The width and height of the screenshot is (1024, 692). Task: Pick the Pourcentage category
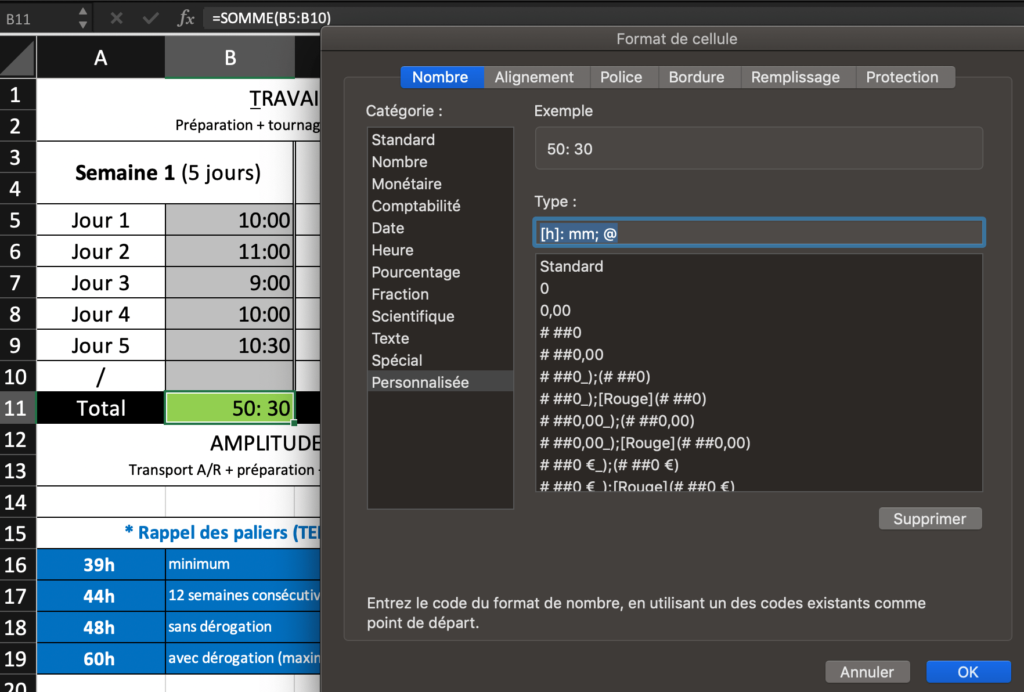click(x=415, y=272)
